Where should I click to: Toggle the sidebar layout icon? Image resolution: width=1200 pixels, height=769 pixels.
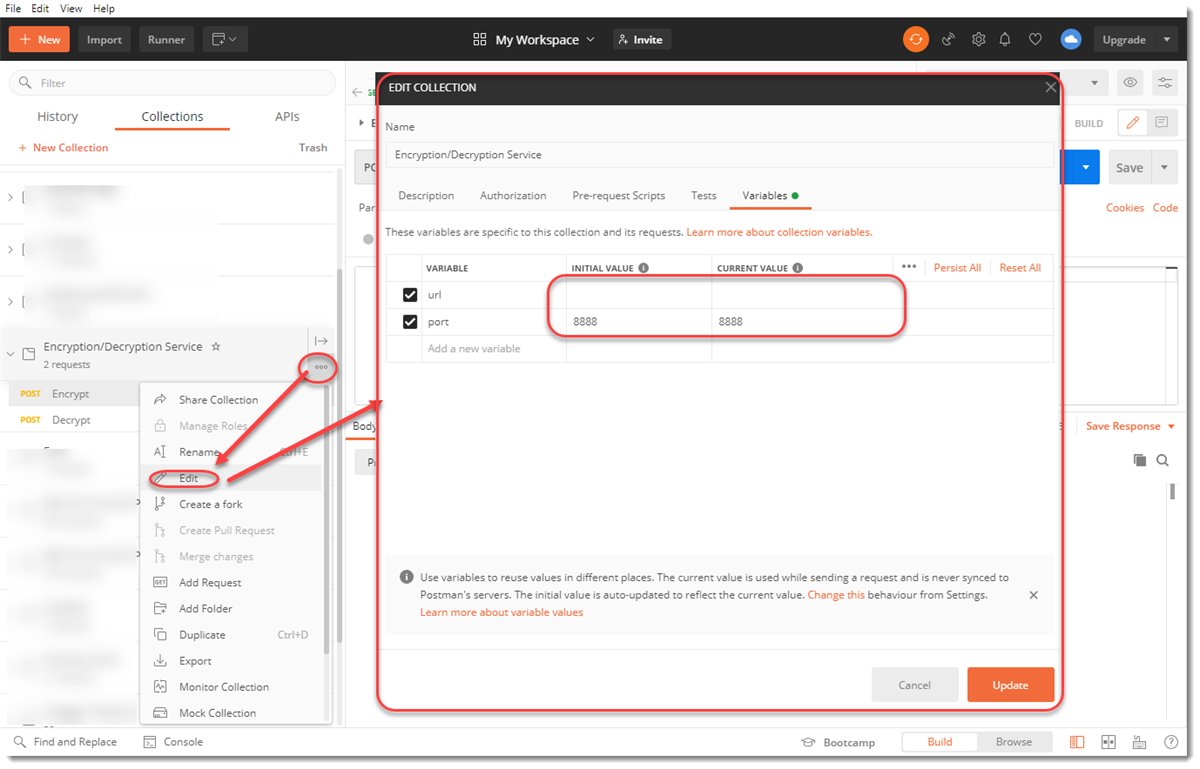pyautogui.click(x=1077, y=742)
